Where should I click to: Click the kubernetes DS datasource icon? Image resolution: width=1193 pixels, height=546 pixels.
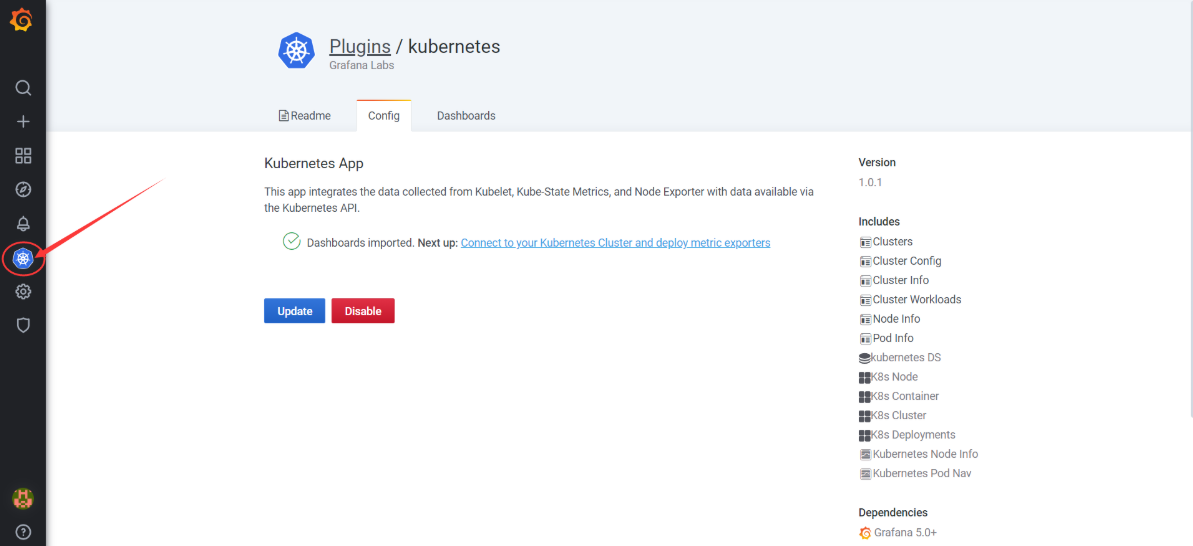tap(864, 357)
